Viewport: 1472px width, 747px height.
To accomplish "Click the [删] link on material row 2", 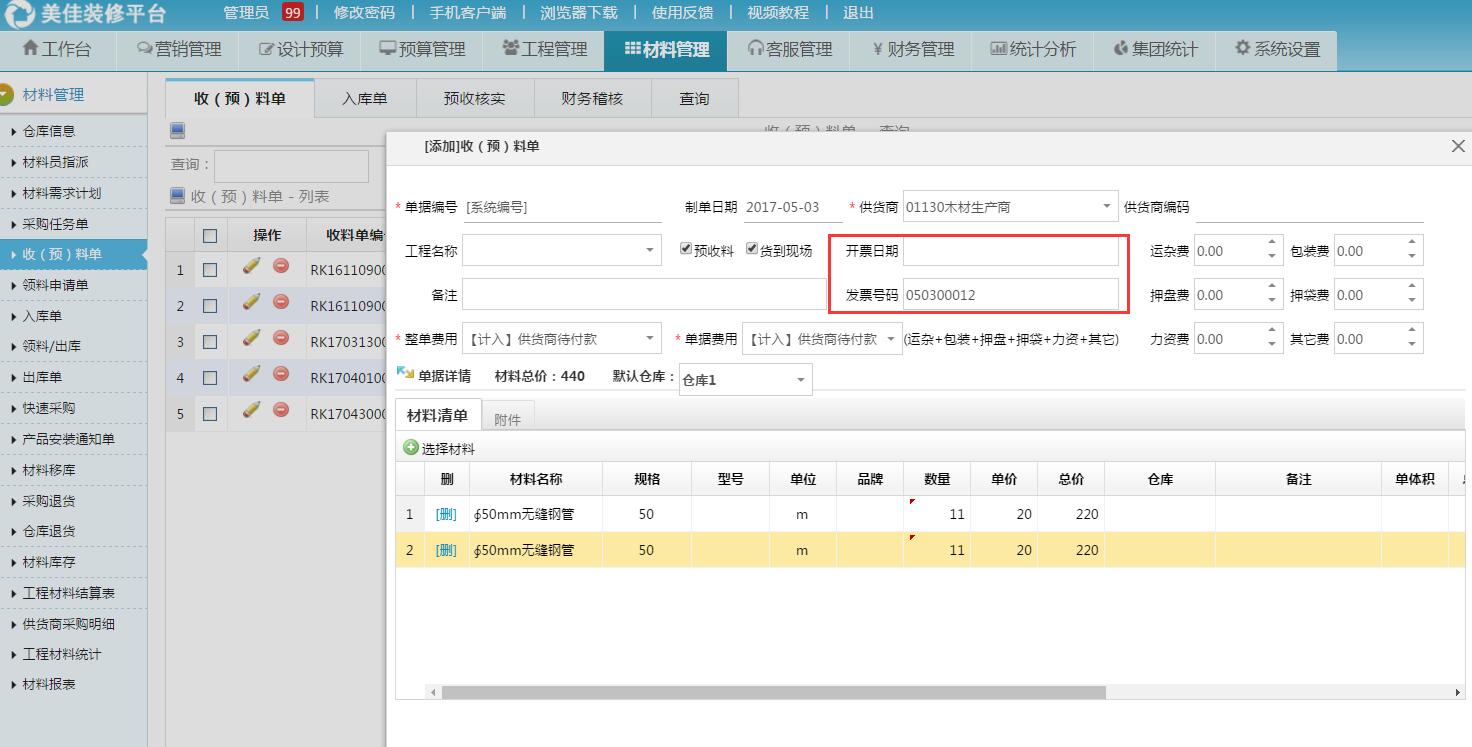I will pos(446,549).
